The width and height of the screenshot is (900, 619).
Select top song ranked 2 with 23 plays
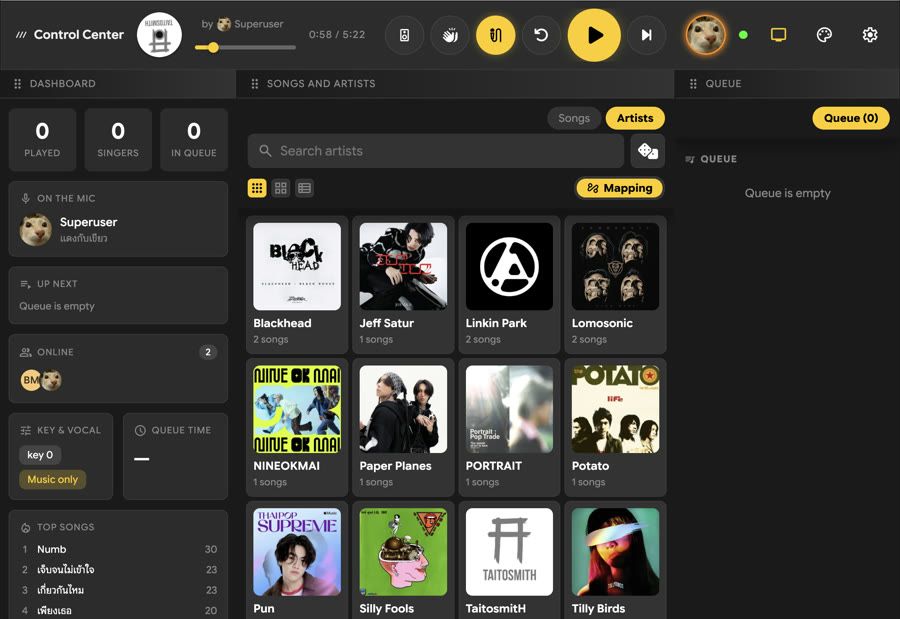click(118, 570)
